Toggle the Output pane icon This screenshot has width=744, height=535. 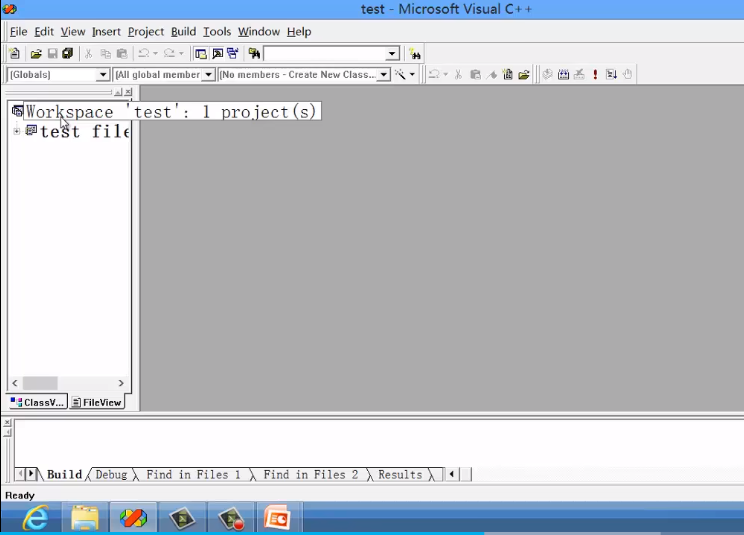pyautogui.click(x=217, y=54)
